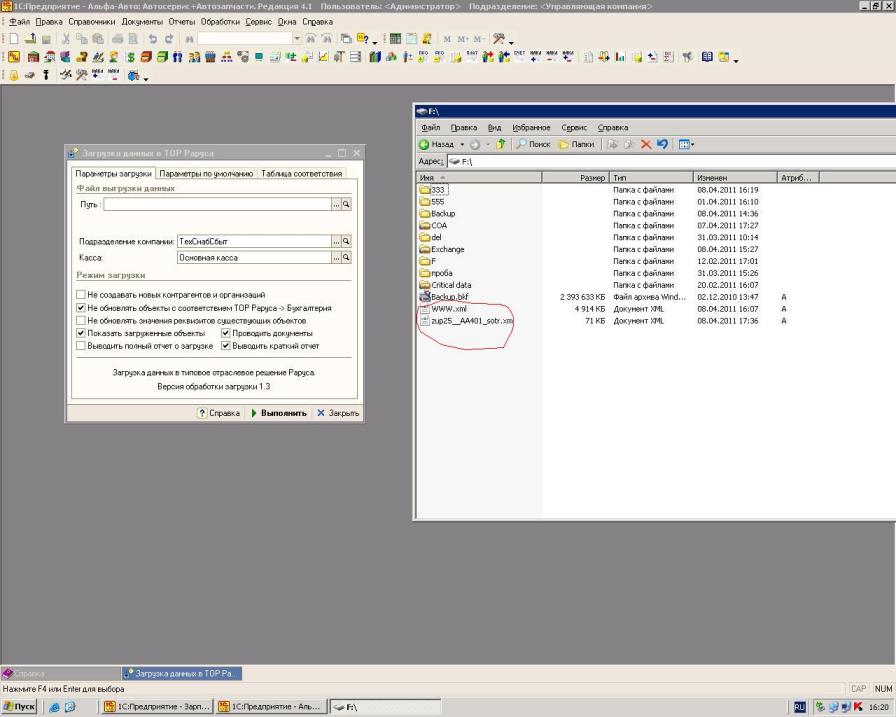Enable 'Не обновлять значения реквизитов существующих объектов'
The width and height of the screenshot is (896, 717).
[81, 321]
